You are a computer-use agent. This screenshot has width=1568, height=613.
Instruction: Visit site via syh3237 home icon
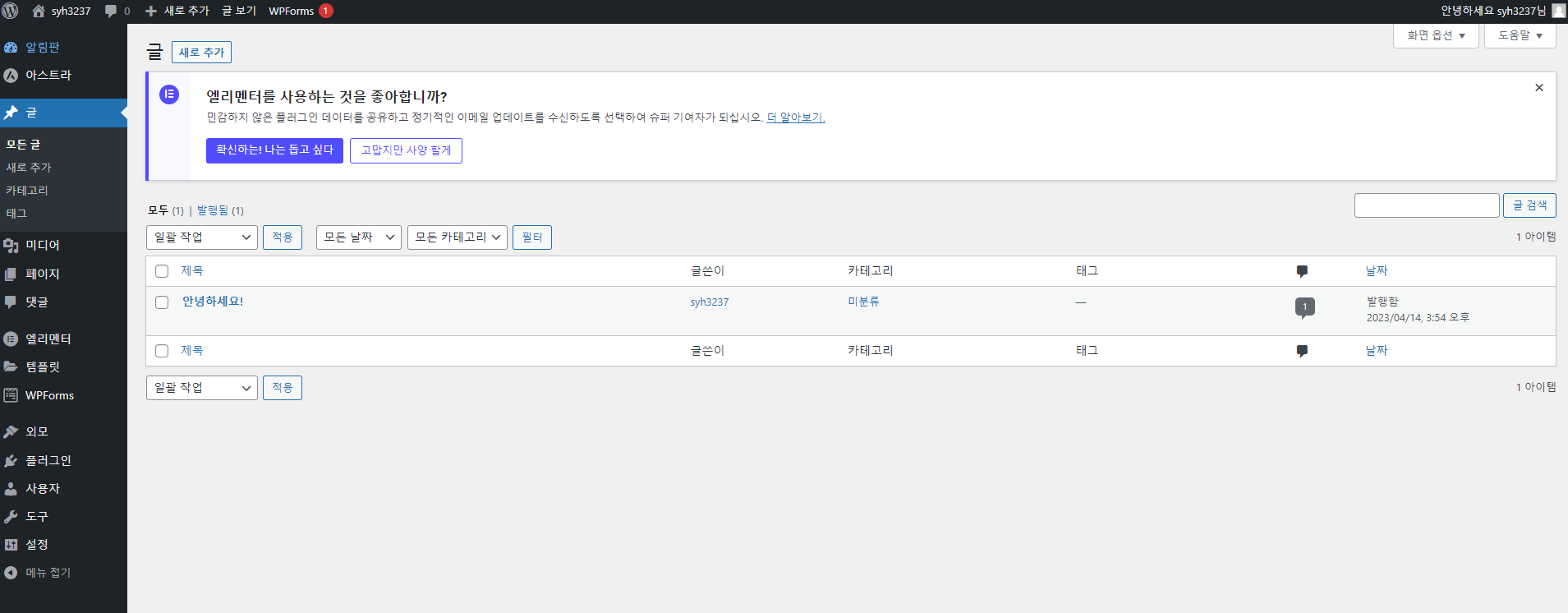[39, 11]
